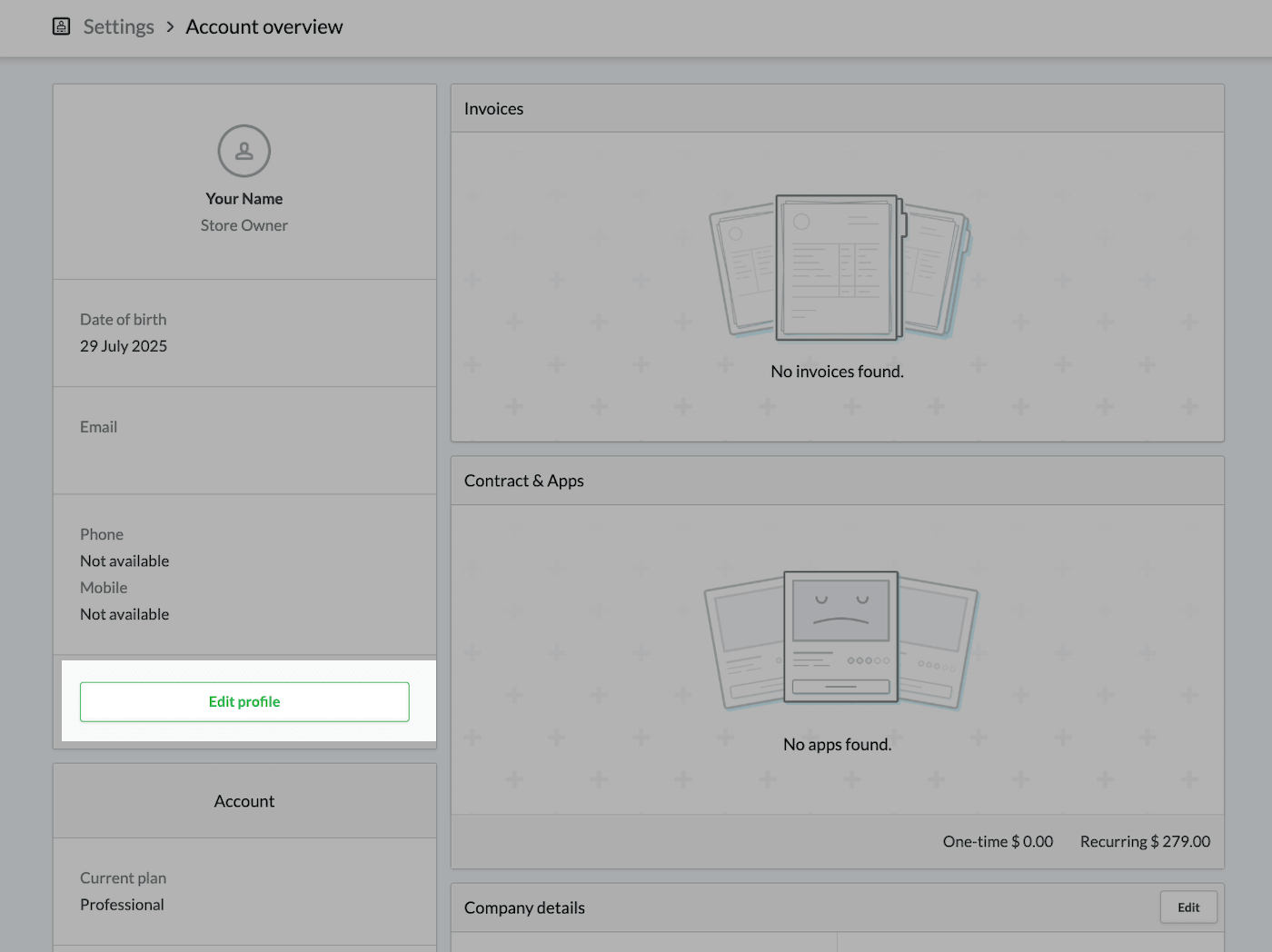Click the sad-face no apps illustration
The width and height of the screenshot is (1272, 952).
(x=840, y=640)
